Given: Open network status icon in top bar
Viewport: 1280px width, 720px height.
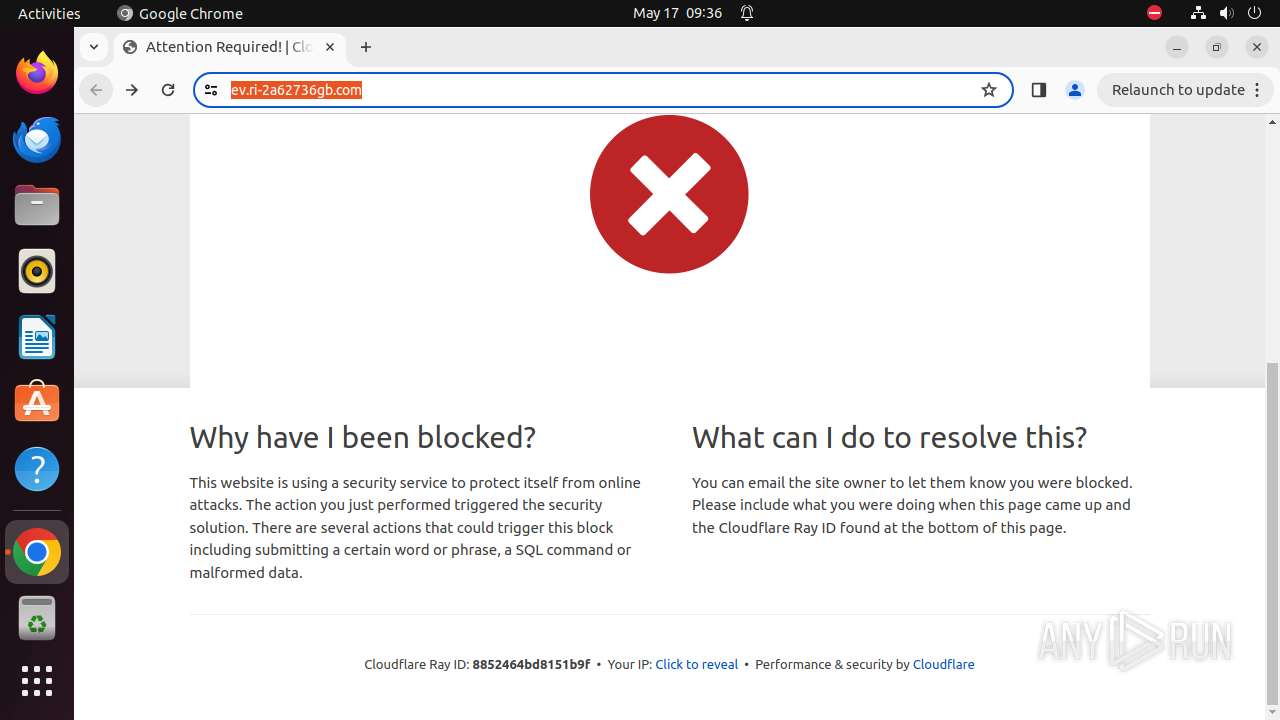Looking at the screenshot, I should coord(1198,13).
